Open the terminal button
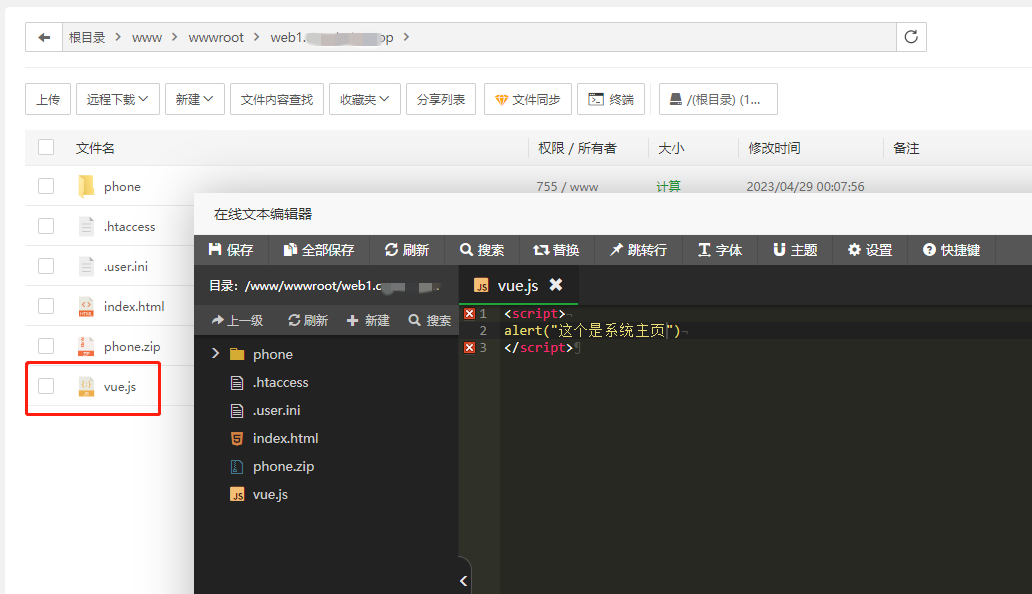Image resolution: width=1032 pixels, height=594 pixels. coord(611,99)
